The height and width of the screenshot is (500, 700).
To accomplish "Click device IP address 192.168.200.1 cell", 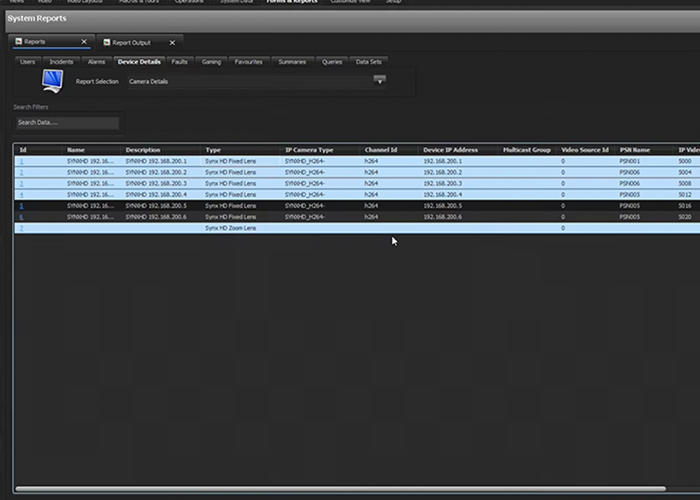I will coord(442,161).
